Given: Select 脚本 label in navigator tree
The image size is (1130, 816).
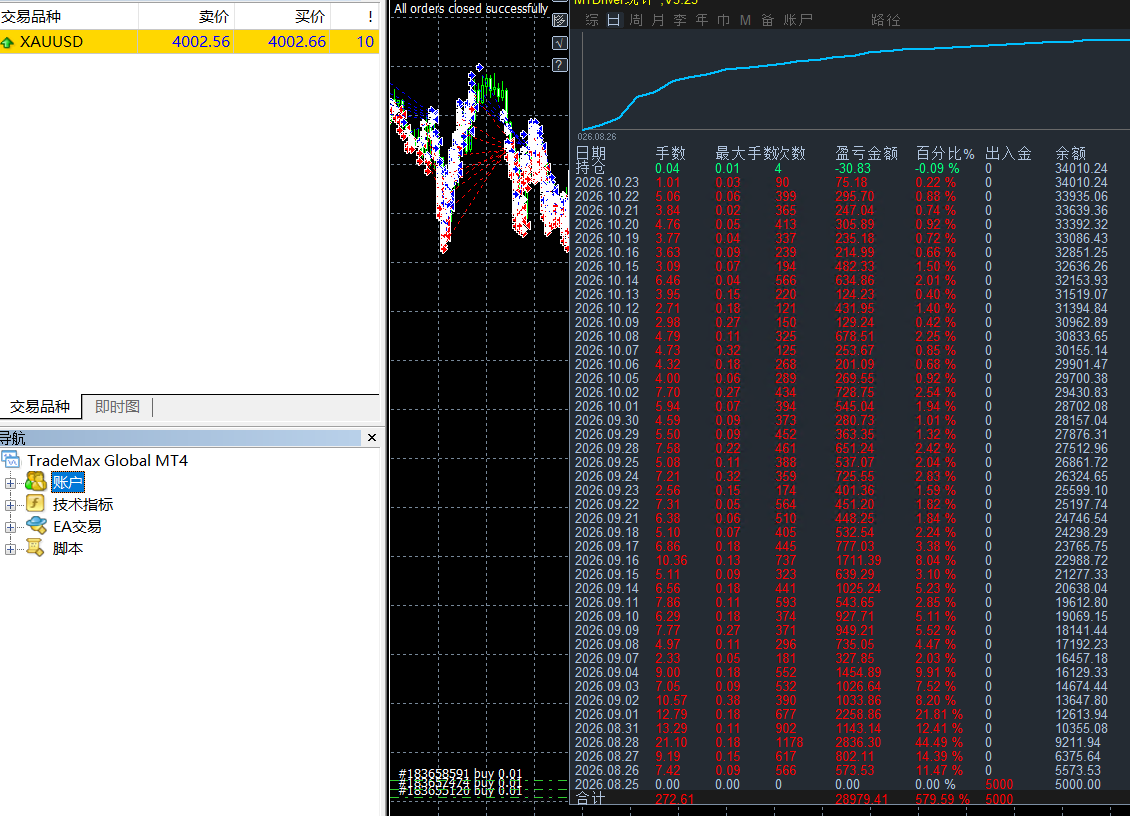Looking at the screenshot, I should click(x=68, y=549).
